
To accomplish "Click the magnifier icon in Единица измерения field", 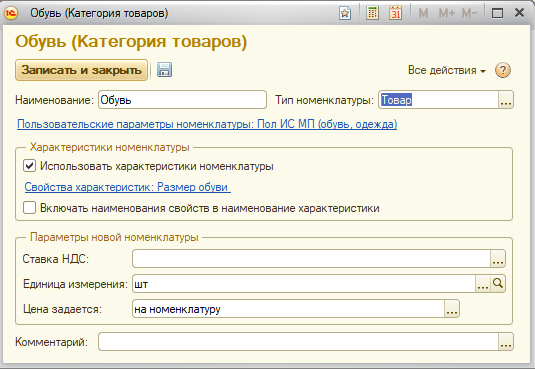I will click(498, 283).
